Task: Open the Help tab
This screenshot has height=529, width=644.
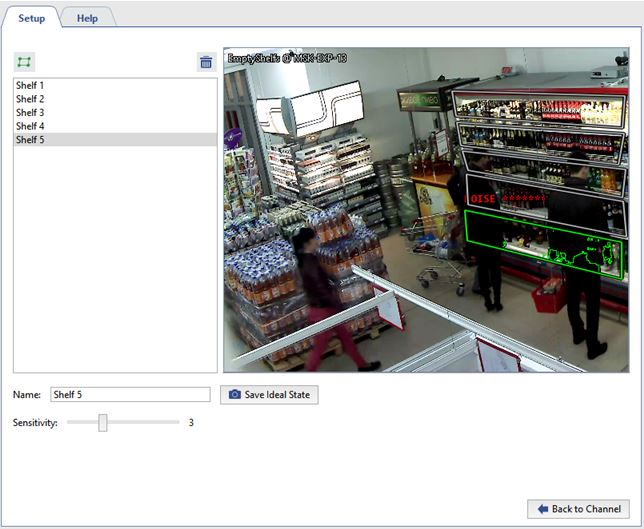Action: [x=88, y=18]
